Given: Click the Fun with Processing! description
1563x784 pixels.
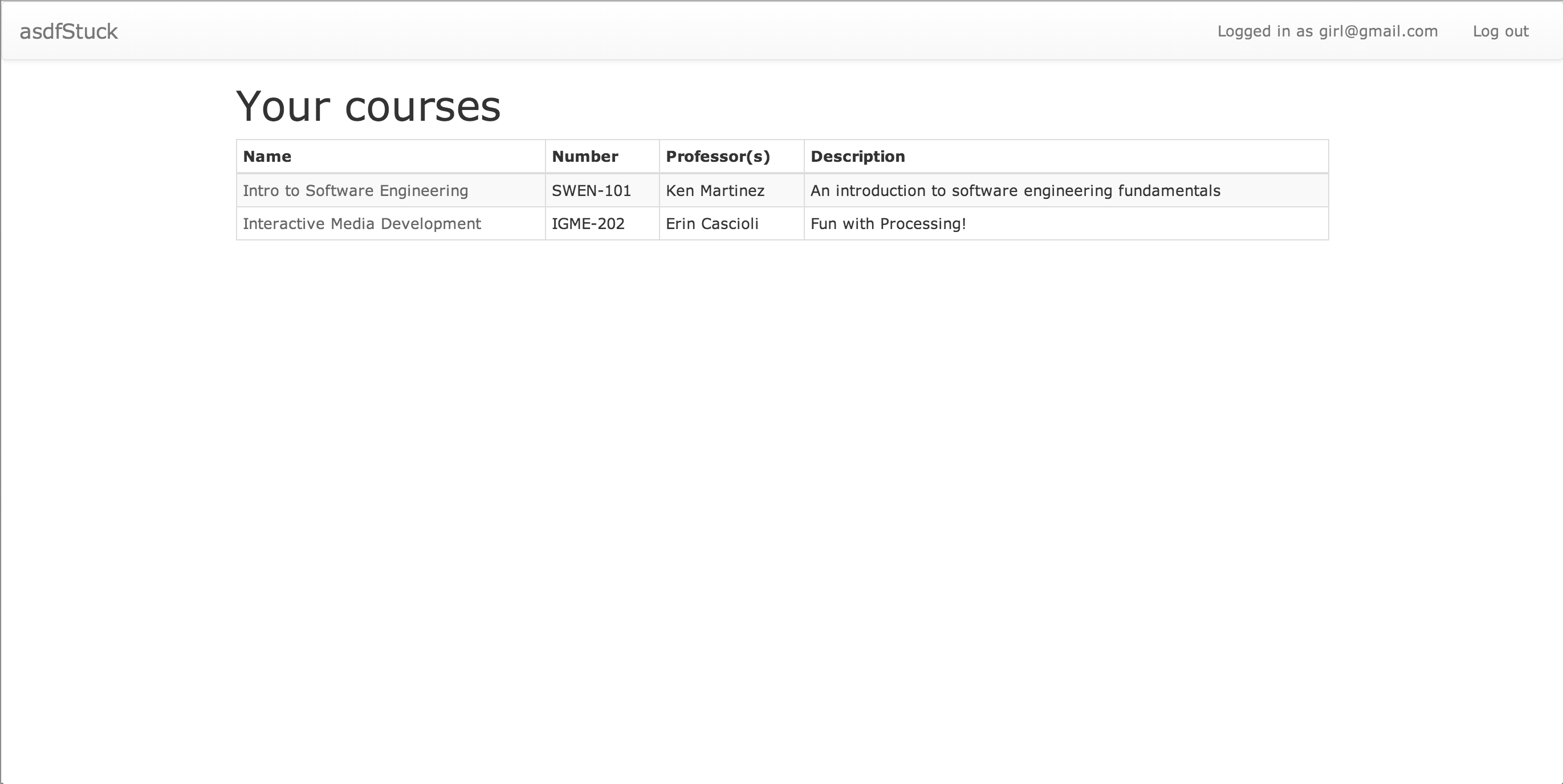Looking at the screenshot, I should coord(888,224).
